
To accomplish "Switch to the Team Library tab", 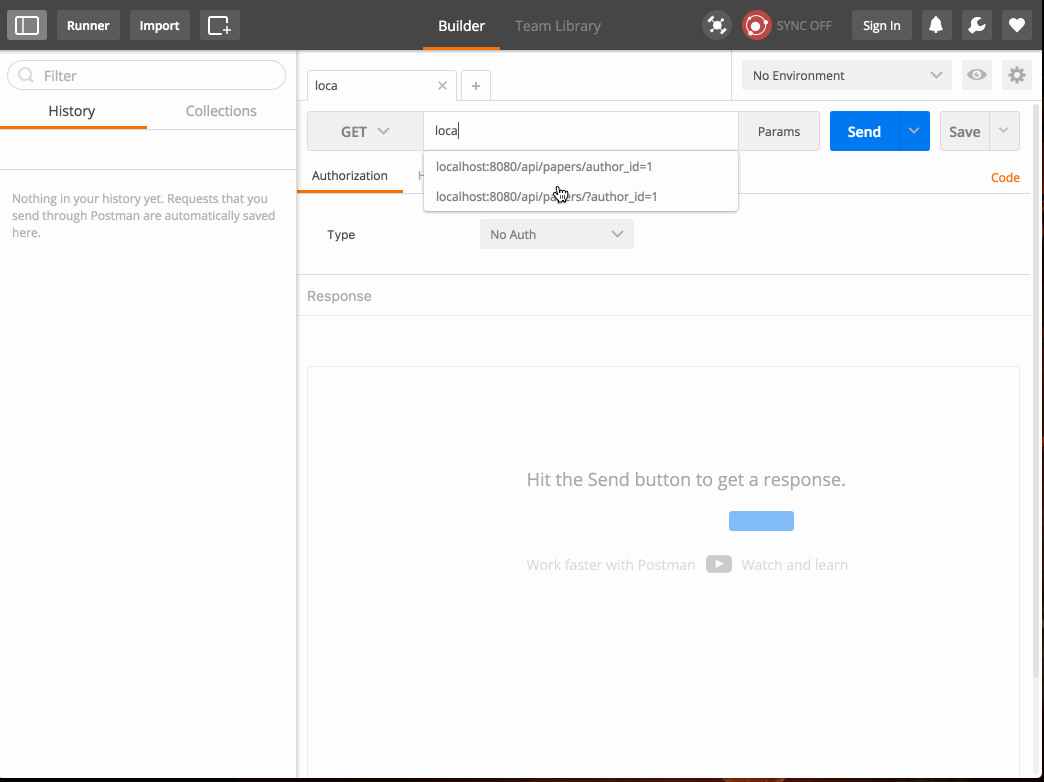I will (558, 26).
